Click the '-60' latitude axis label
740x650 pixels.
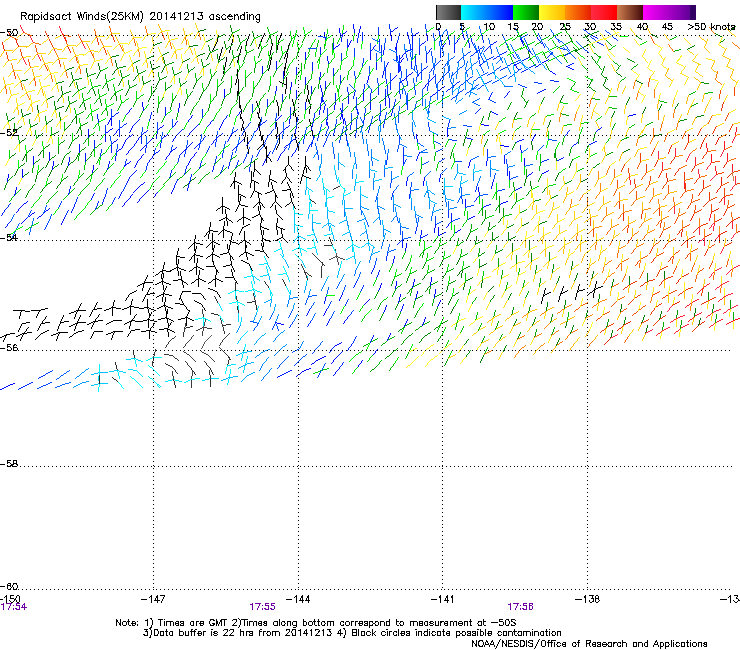click(9, 586)
